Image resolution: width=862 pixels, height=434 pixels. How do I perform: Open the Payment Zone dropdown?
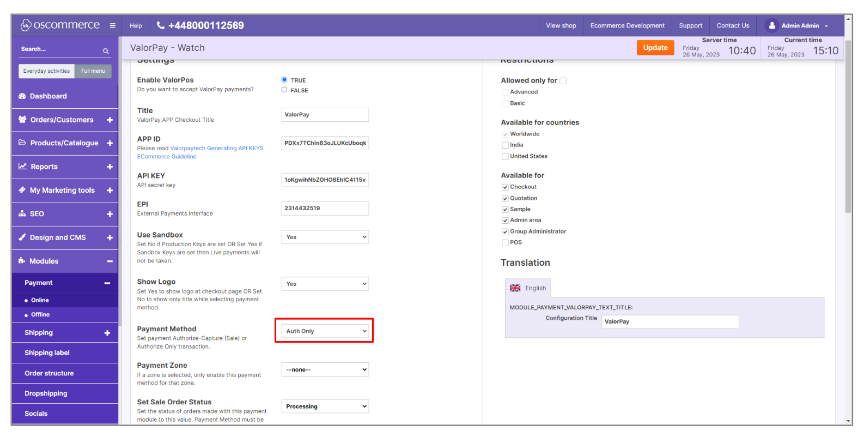[325, 370]
